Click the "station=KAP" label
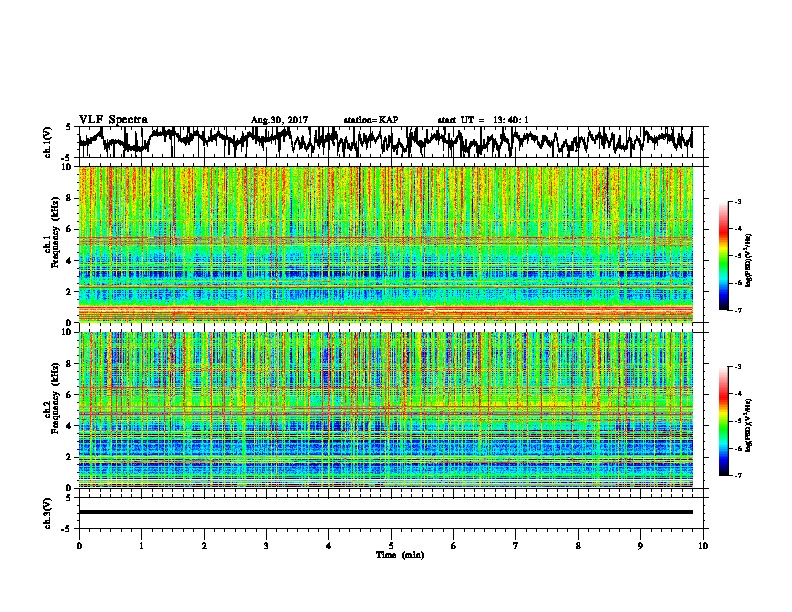 point(371,120)
